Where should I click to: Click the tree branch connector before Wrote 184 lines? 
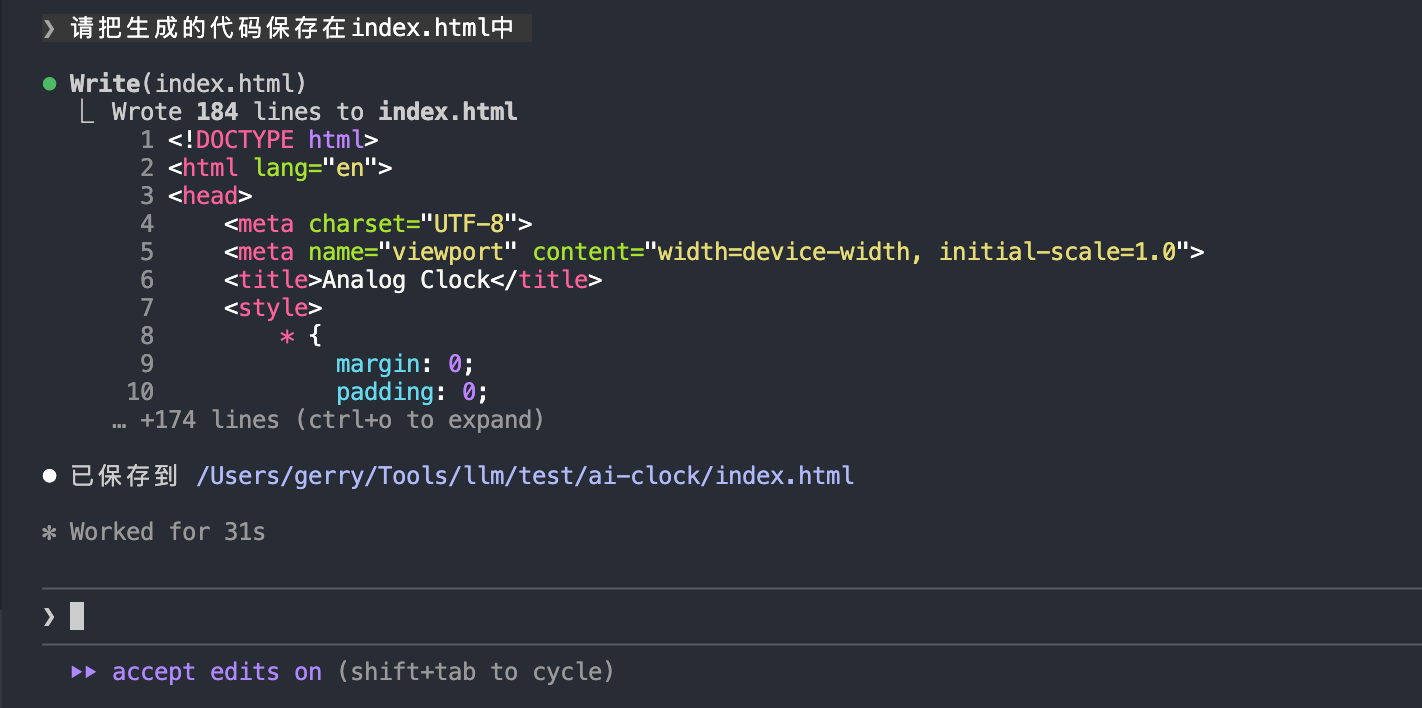click(x=87, y=112)
